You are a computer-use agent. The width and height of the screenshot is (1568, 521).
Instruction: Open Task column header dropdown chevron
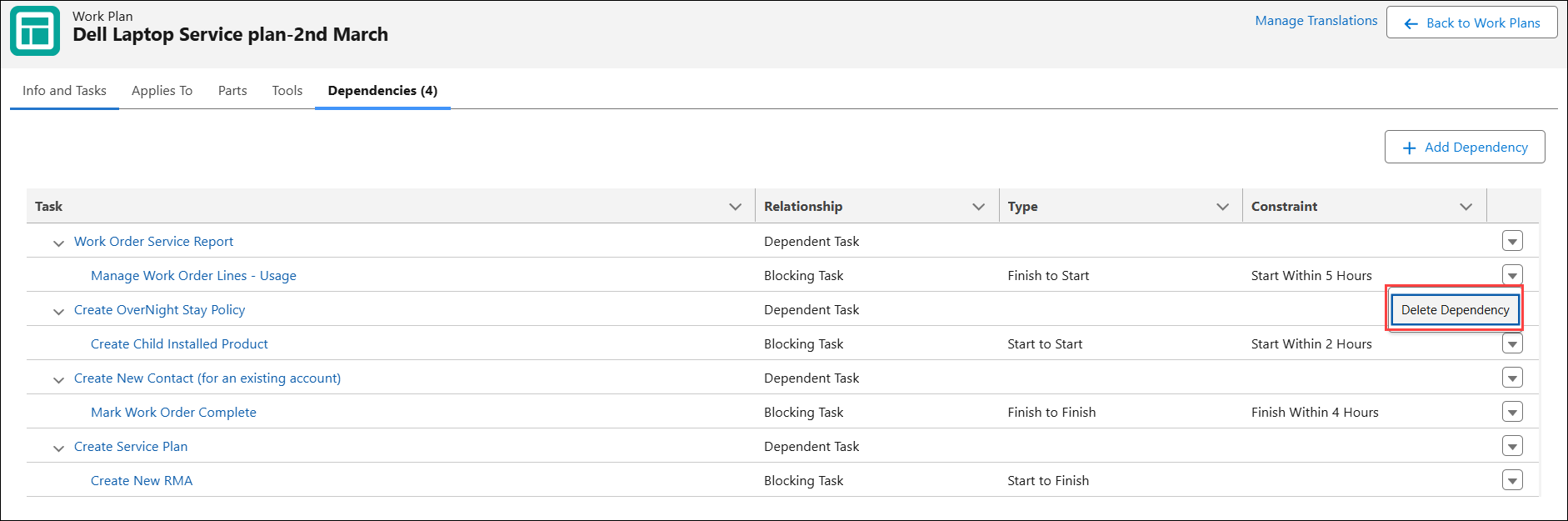pos(735,207)
